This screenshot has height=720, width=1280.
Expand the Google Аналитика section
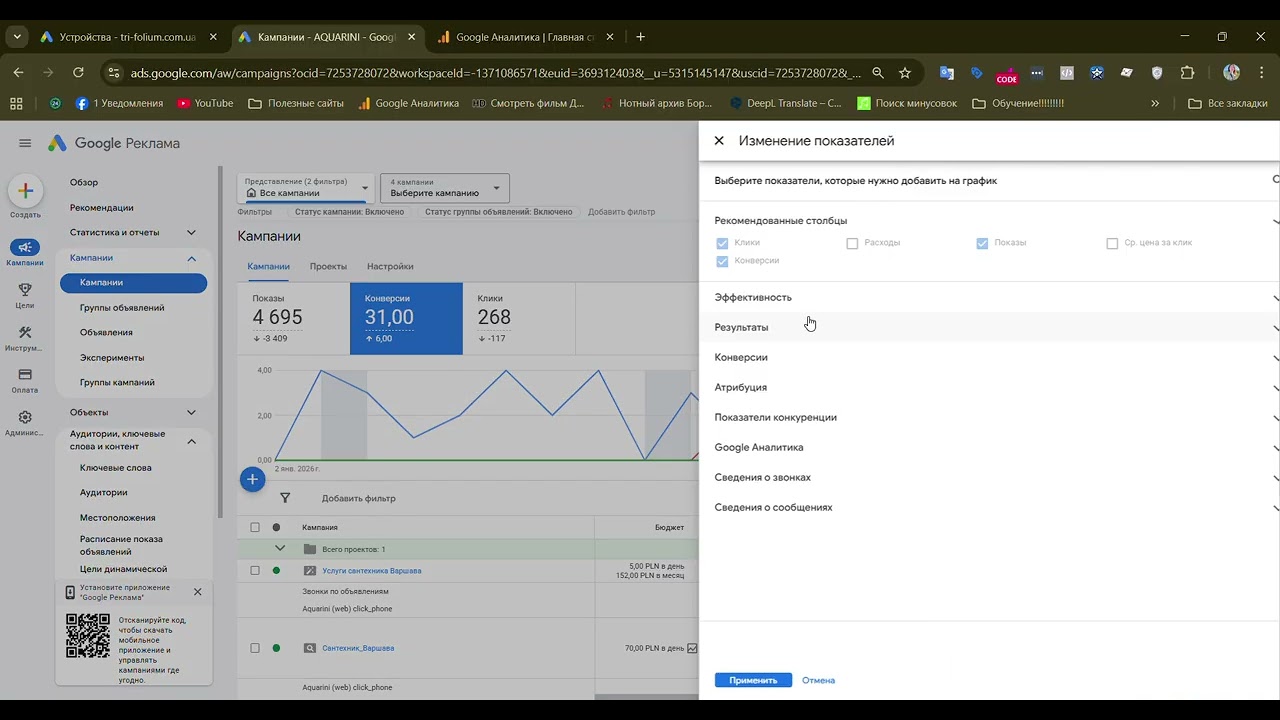point(990,447)
